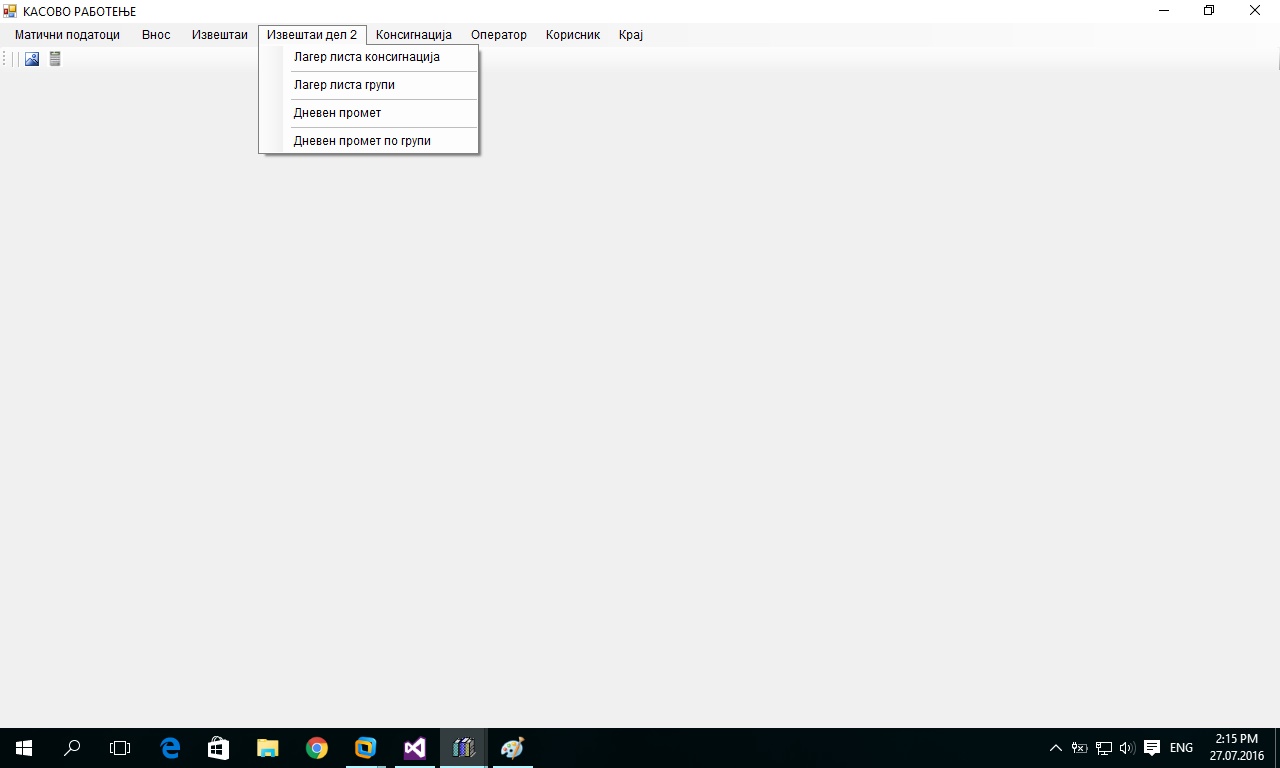Viewport: 1280px width, 768px height.
Task: Open the Матични податоци menu
Action: tap(67, 35)
